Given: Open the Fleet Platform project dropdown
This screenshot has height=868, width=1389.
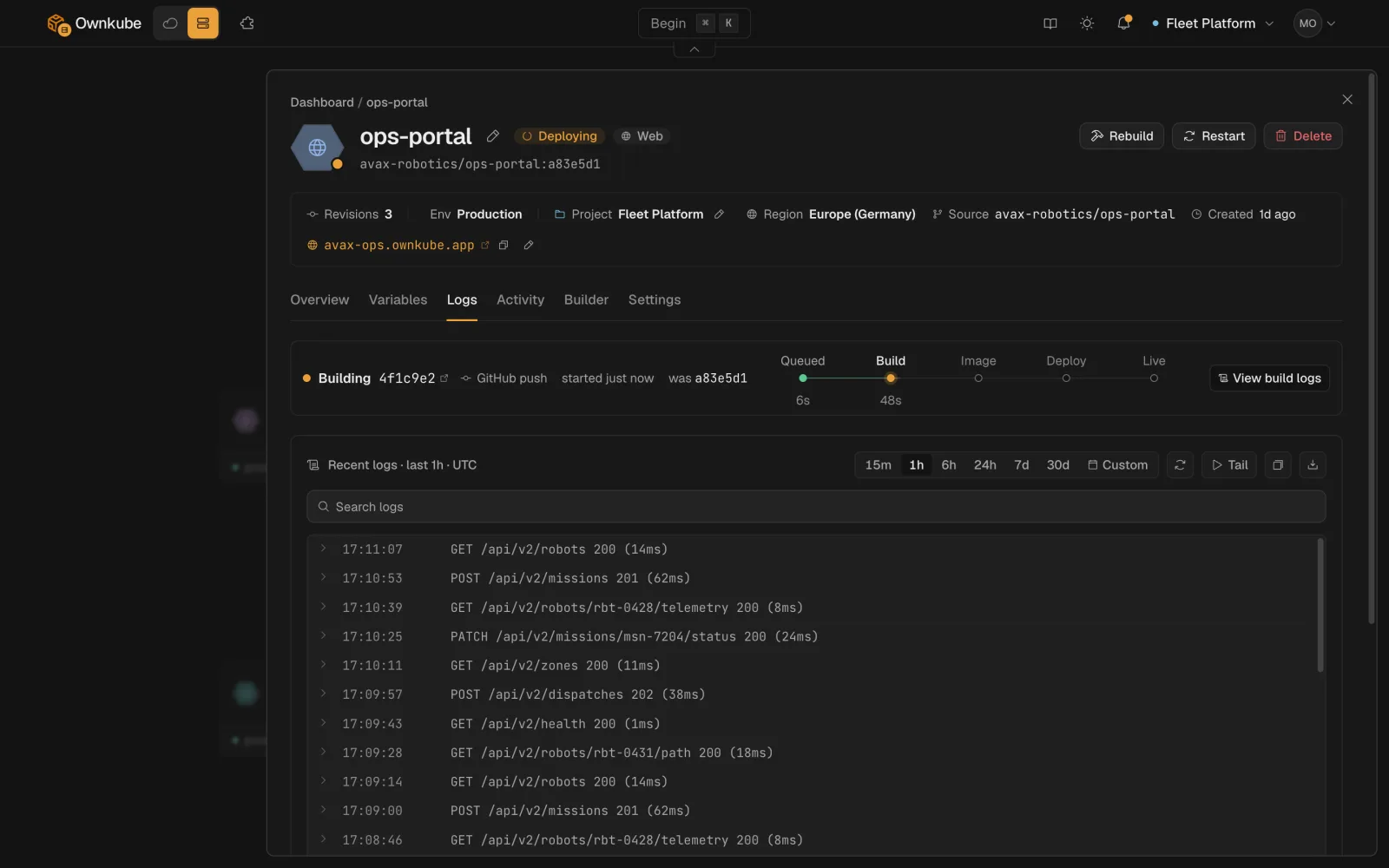Looking at the screenshot, I should [x=1213, y=23].
